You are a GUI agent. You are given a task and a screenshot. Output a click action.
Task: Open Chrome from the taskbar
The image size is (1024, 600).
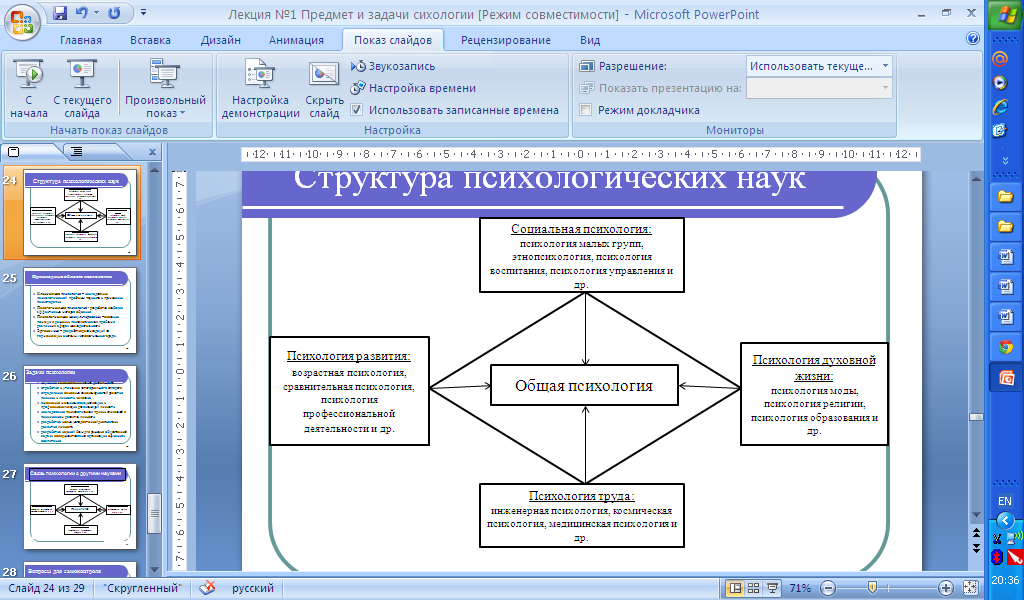(1005, 347)
